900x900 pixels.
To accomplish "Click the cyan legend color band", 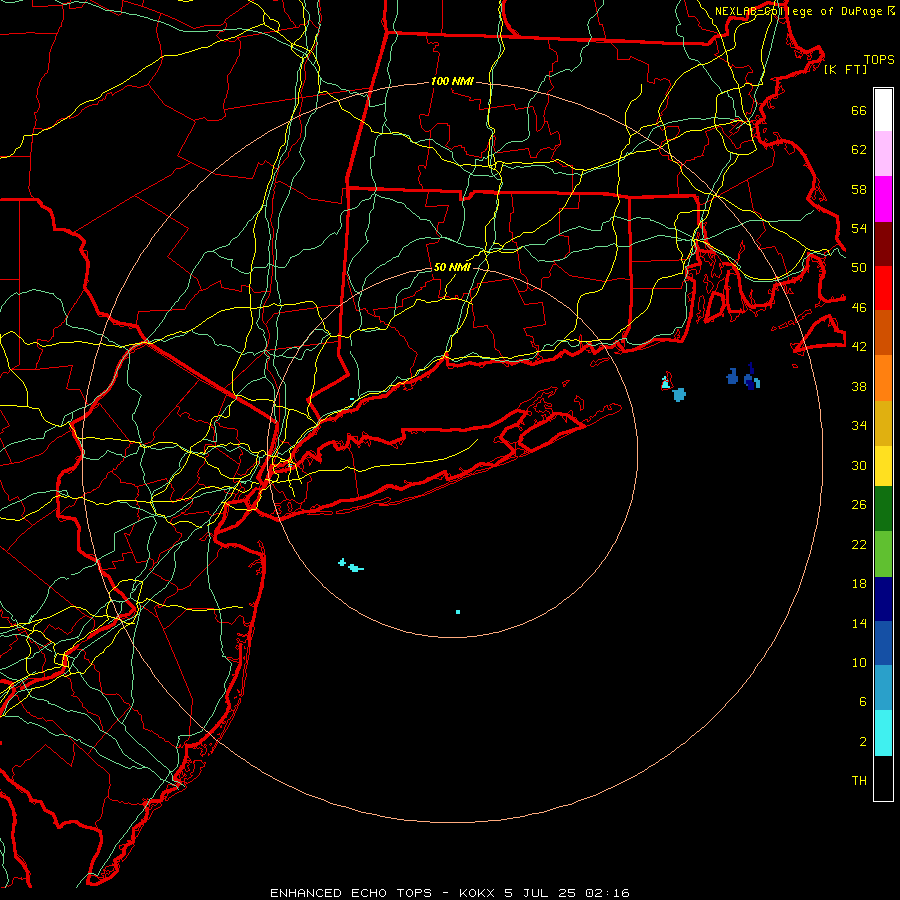I will pyautogui.click(x=883, y=733).
